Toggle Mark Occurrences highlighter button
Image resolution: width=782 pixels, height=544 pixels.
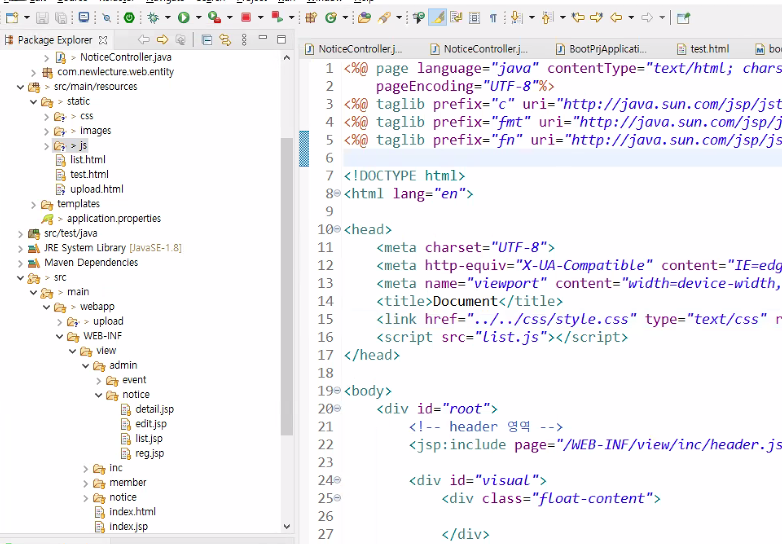tap(437, 18)
